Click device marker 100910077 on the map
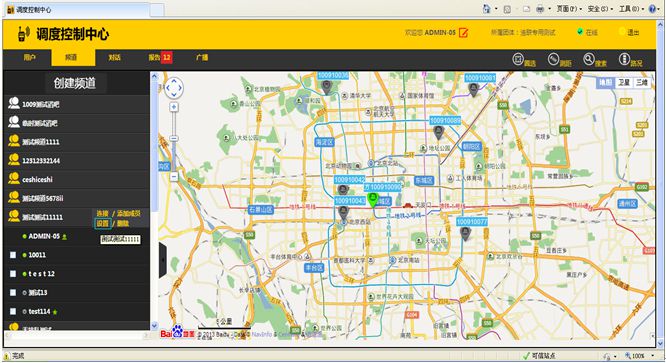Viewport: 666px width, 363px height. click(466, 234)
